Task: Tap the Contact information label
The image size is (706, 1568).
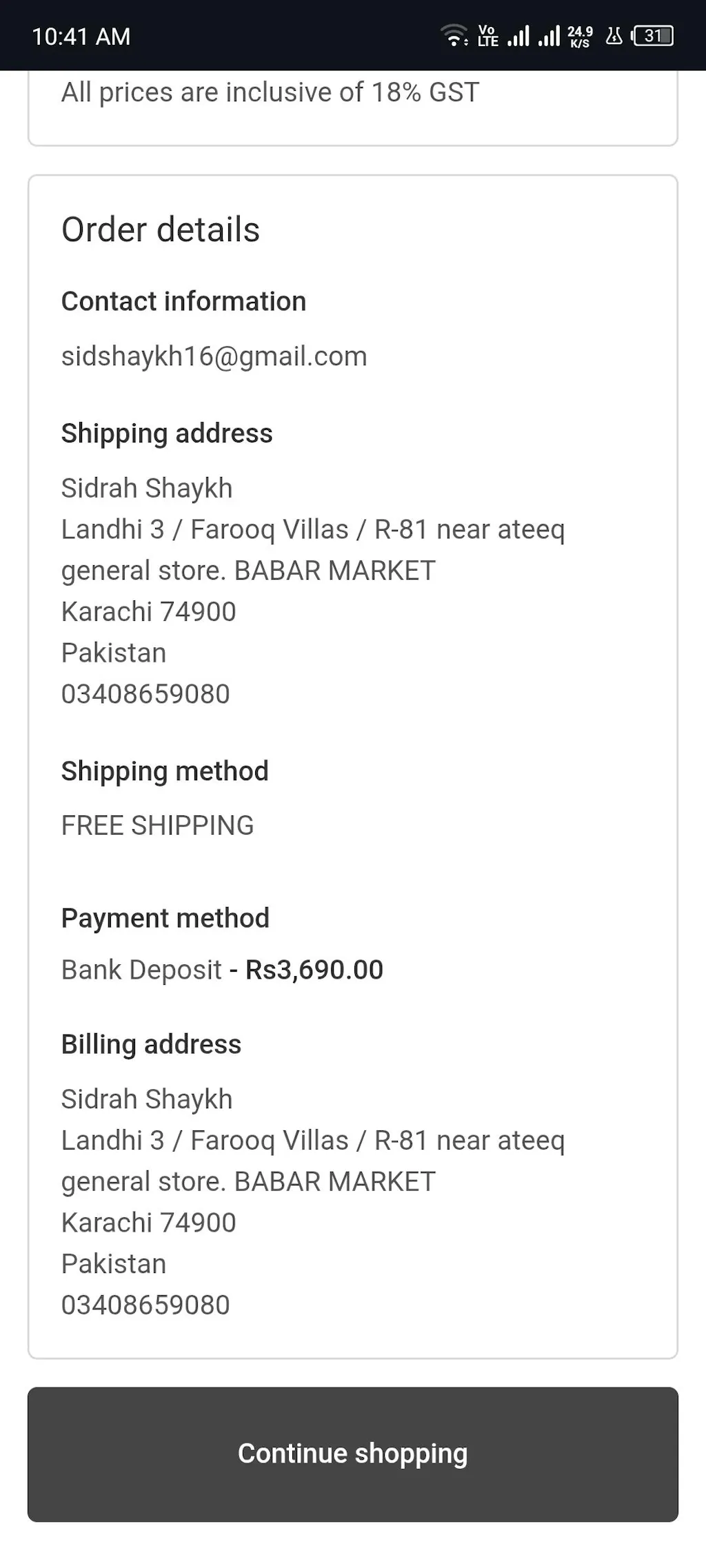Action: coord(183,301)
